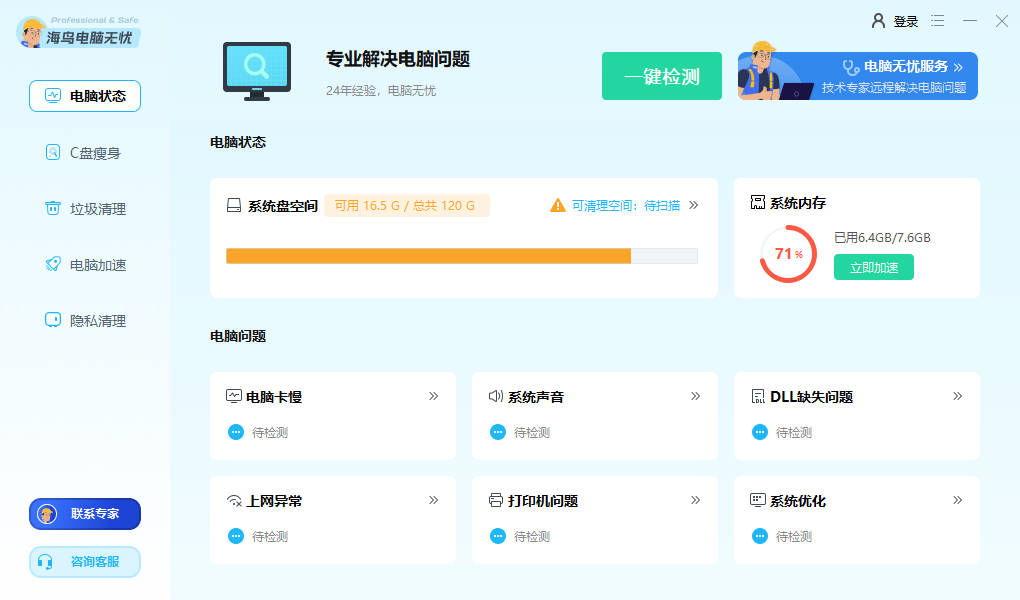Open the hamburger menu icon
Image resolution: width=1020 pixels, height=600 pixels.
click(x=937, y=21)
